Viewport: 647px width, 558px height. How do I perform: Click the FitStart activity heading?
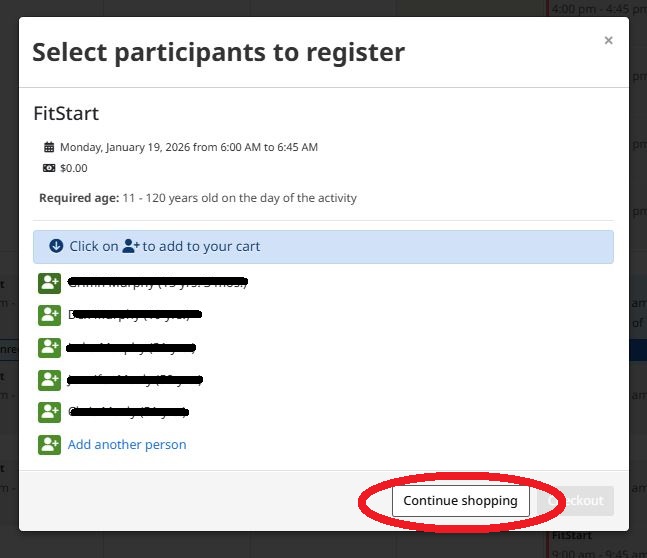coord(66,113)
